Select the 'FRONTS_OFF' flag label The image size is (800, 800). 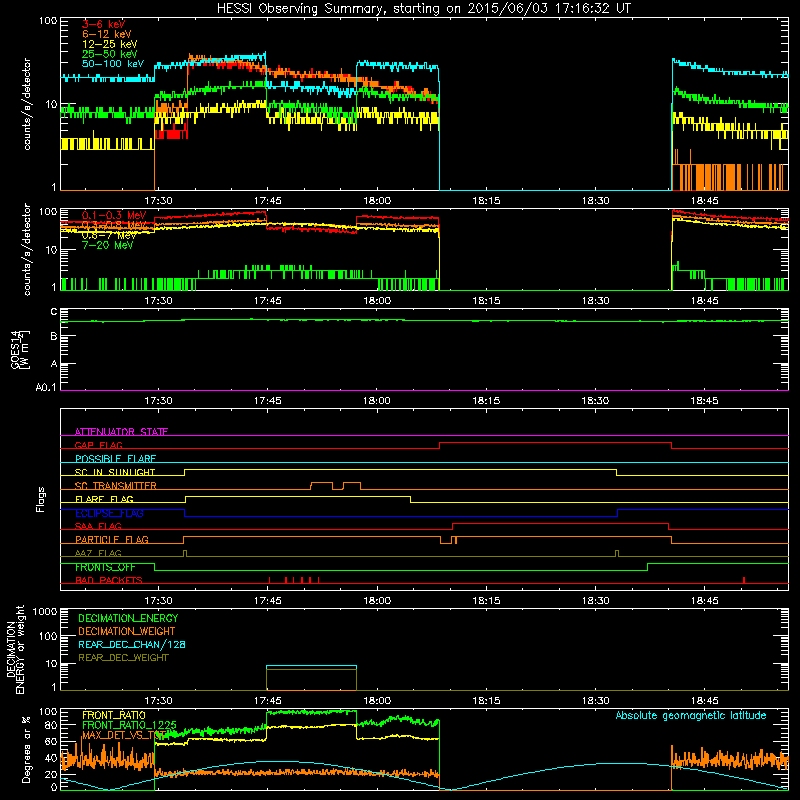(105, 567)
